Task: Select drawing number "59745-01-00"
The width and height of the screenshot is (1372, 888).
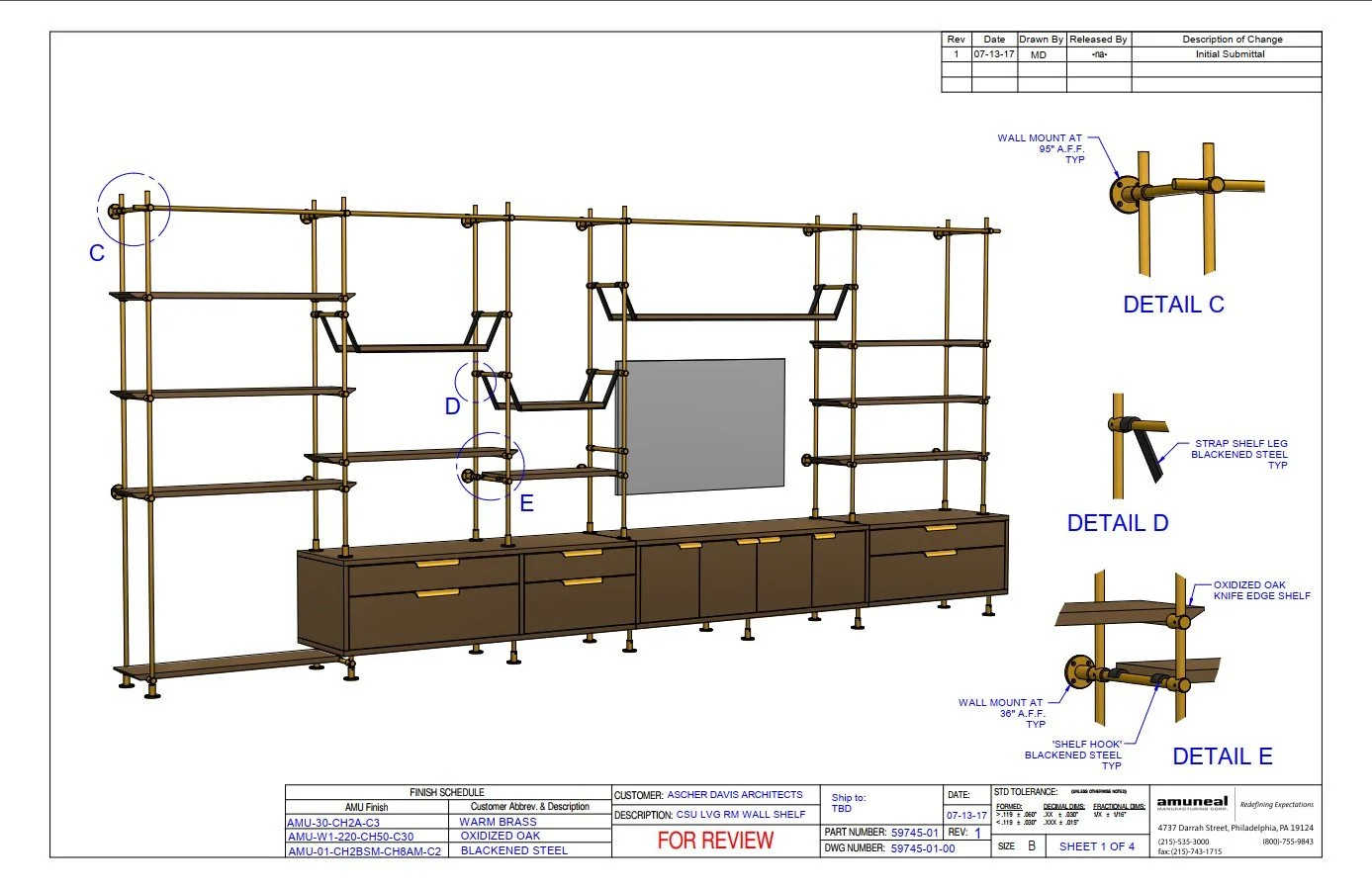Action: pos(923,848)
